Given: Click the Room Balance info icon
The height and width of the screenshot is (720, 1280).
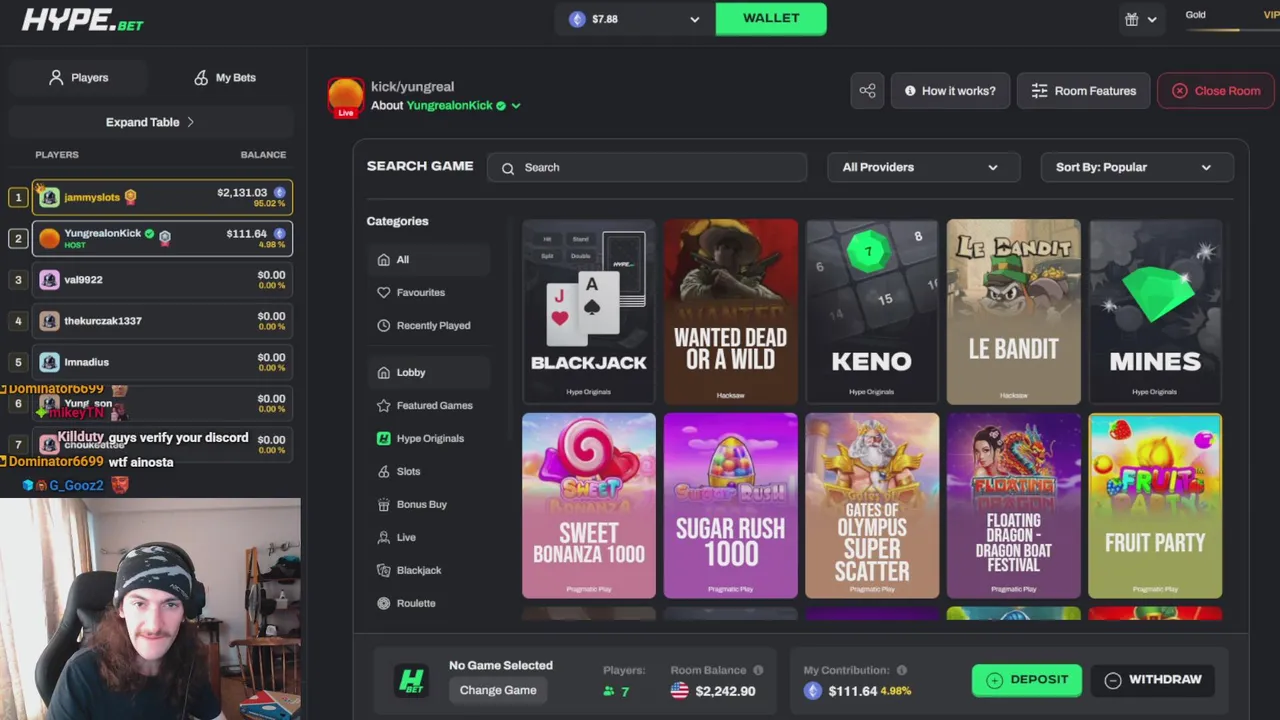Looking at the screenshot, I should (x=758, y=671).
